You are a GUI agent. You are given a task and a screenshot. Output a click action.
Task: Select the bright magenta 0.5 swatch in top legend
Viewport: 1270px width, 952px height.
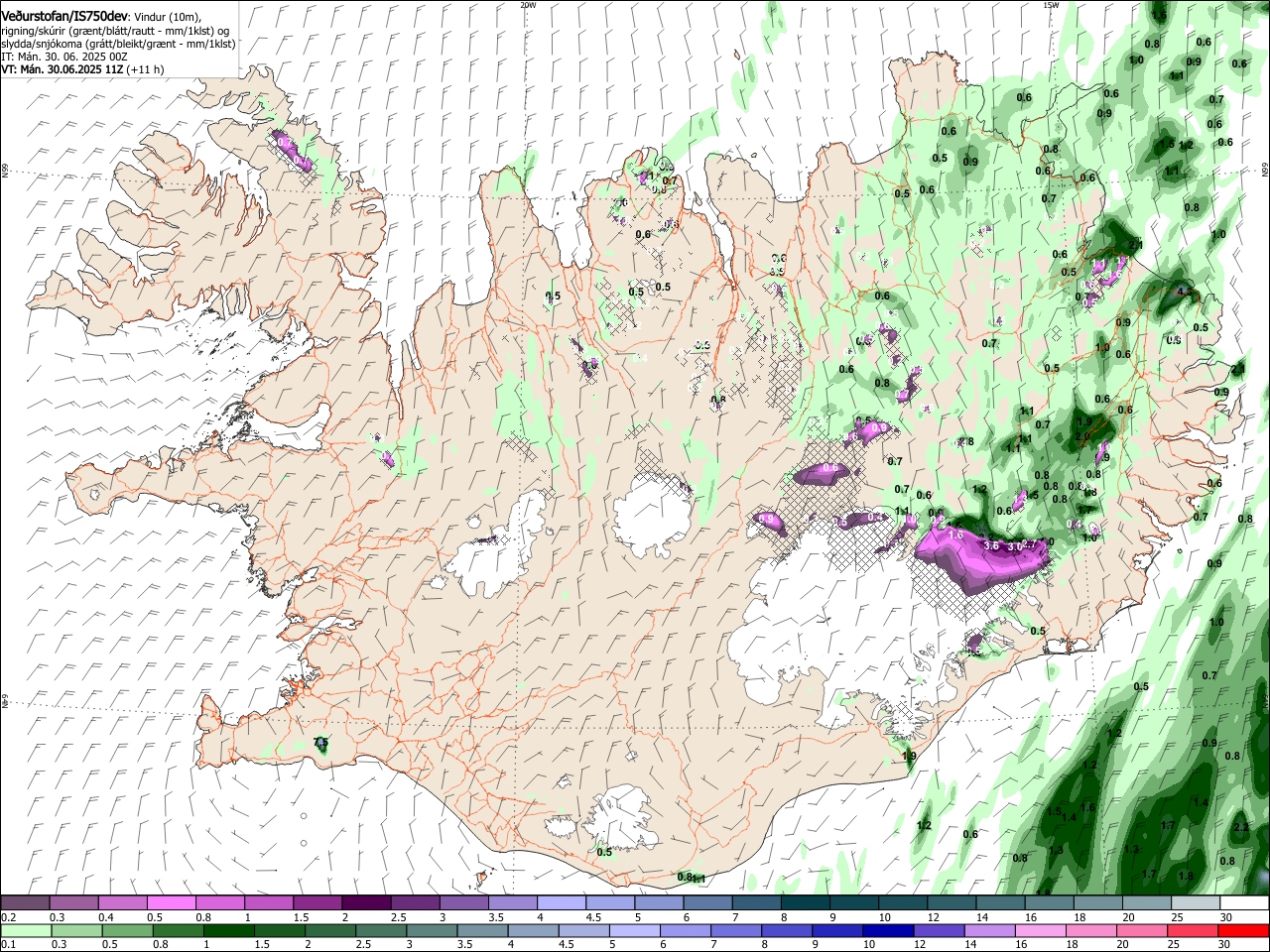point(171,903)
